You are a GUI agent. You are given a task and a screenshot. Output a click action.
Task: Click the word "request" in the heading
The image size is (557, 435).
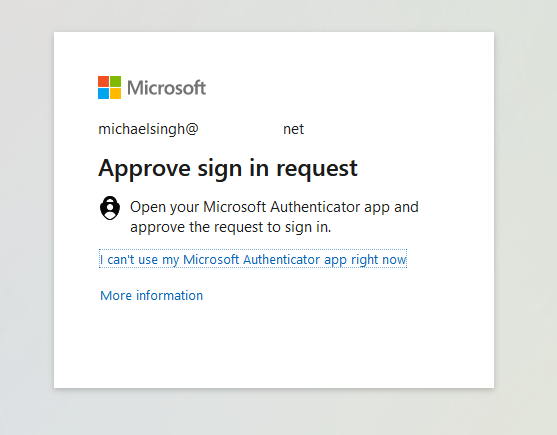(317, 170)
